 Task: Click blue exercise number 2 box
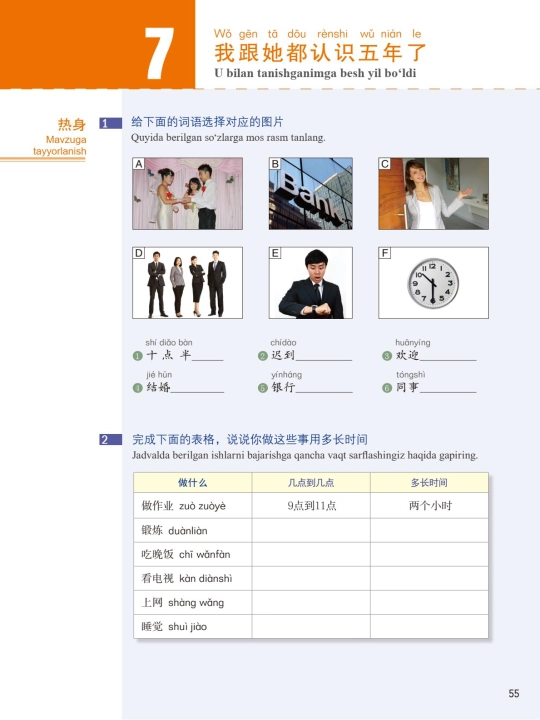pyautogui.click(x=111, y=440)
